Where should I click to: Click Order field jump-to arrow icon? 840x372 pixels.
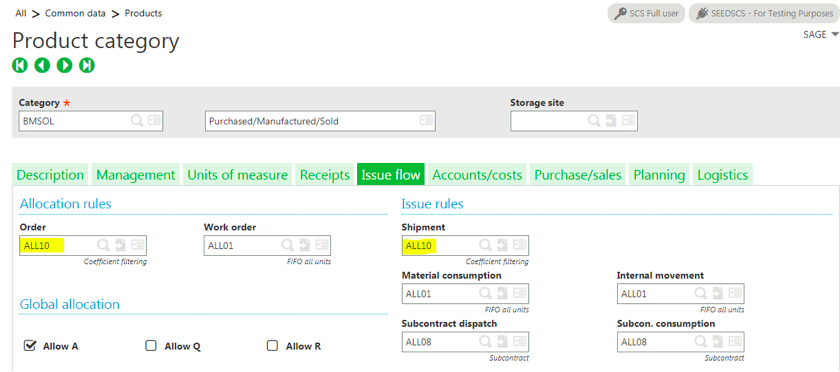[121, 245]
